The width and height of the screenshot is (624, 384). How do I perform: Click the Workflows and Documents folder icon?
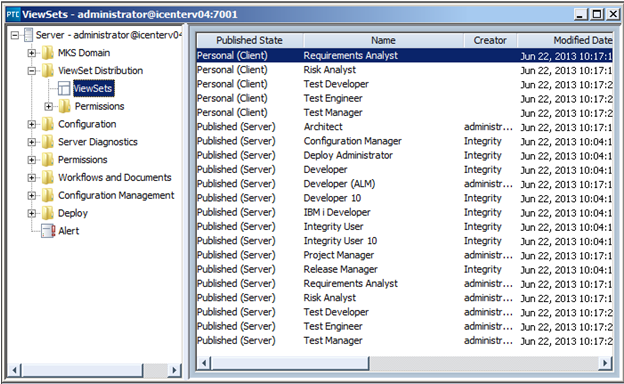coord(48,177)
